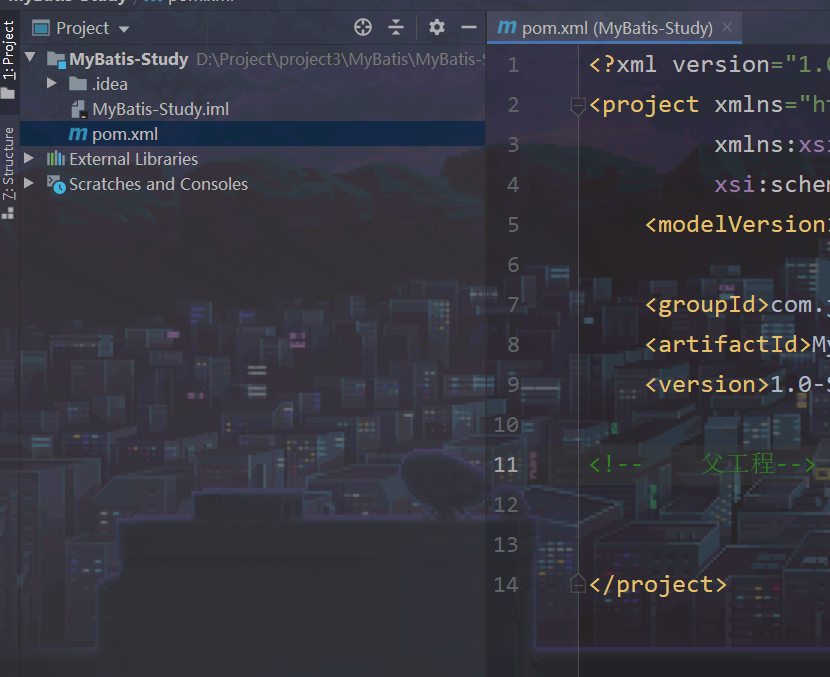Open Project panel settings gear

437,28
